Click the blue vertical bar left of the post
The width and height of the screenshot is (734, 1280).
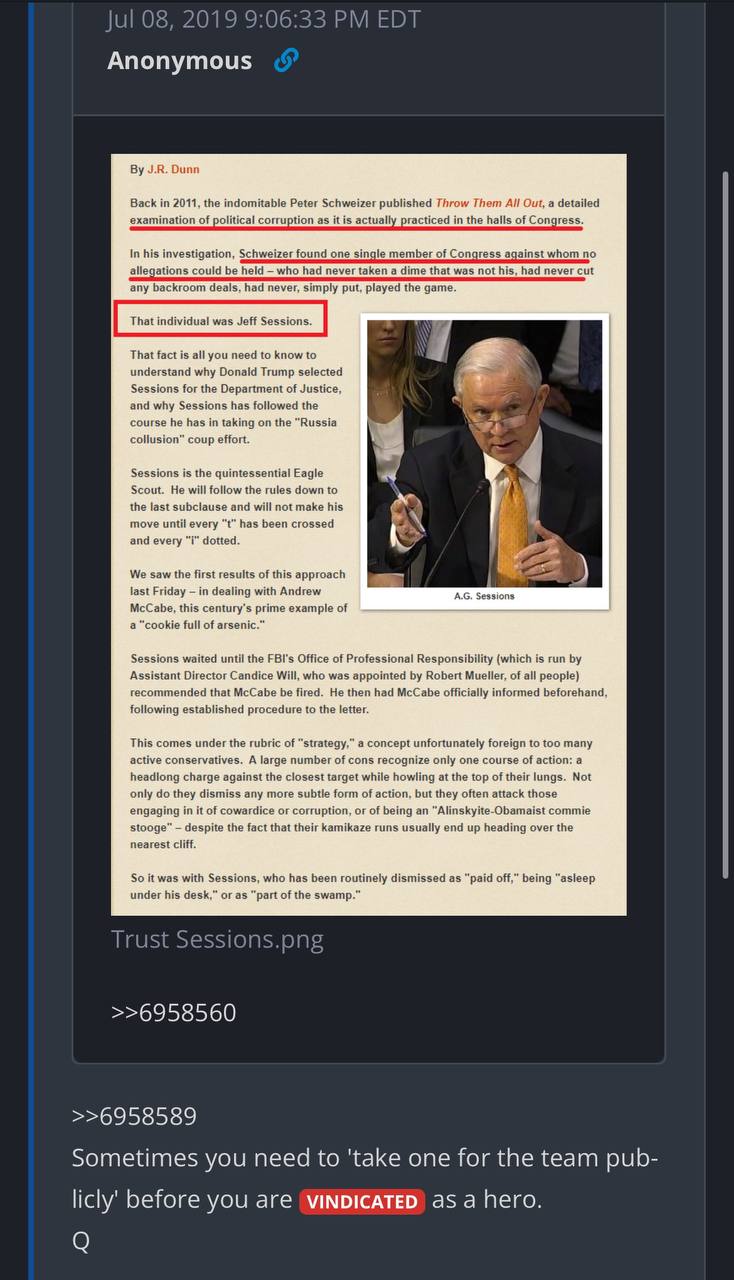[31, 640]
